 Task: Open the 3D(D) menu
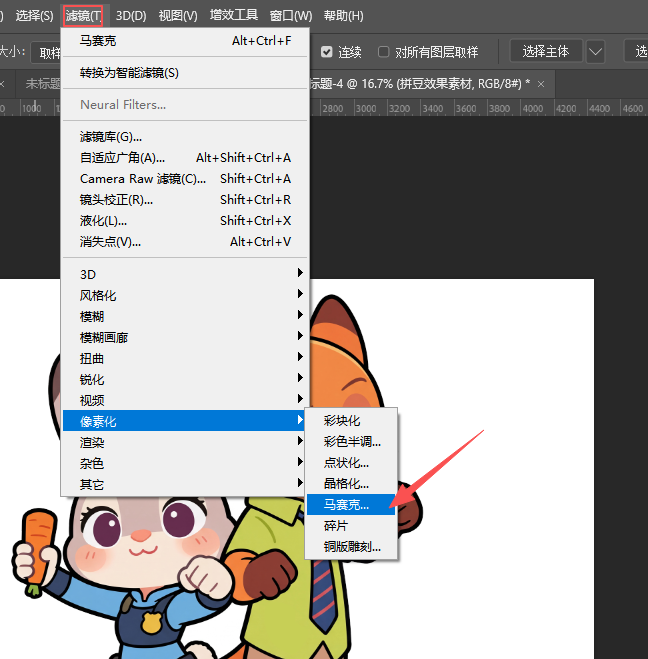coord(131,16)
